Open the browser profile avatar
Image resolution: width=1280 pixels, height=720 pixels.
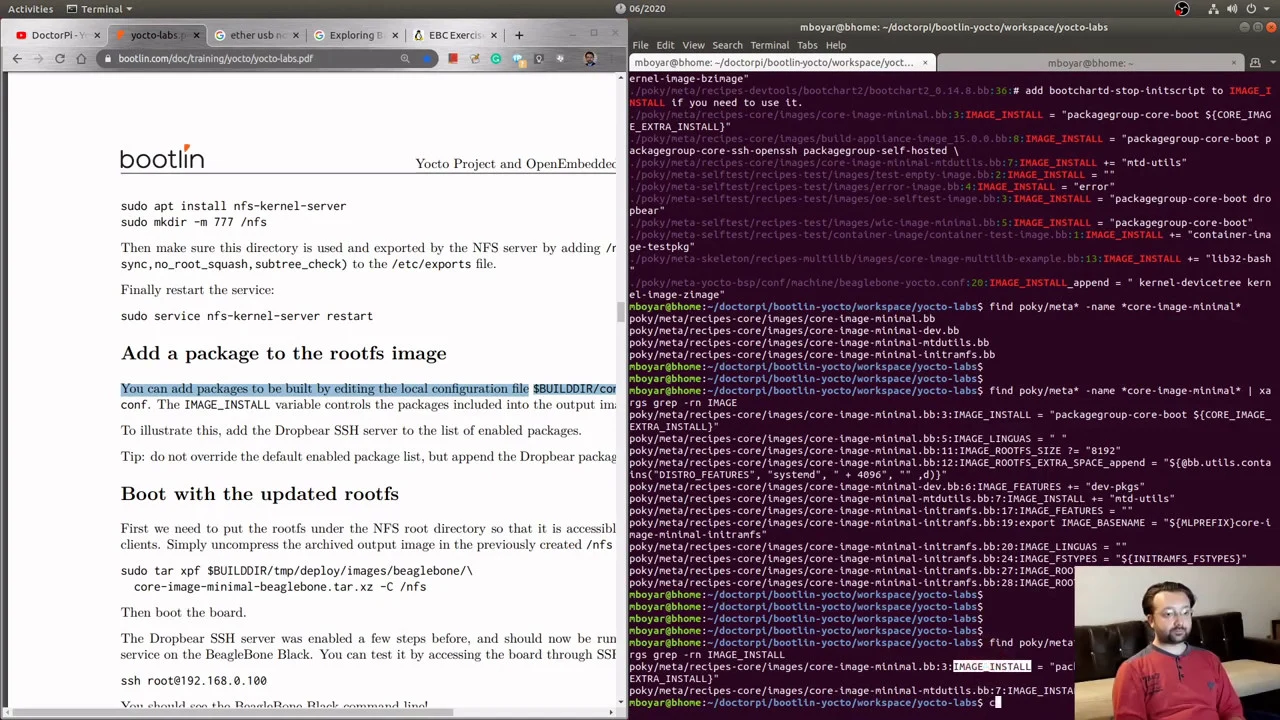589,59
